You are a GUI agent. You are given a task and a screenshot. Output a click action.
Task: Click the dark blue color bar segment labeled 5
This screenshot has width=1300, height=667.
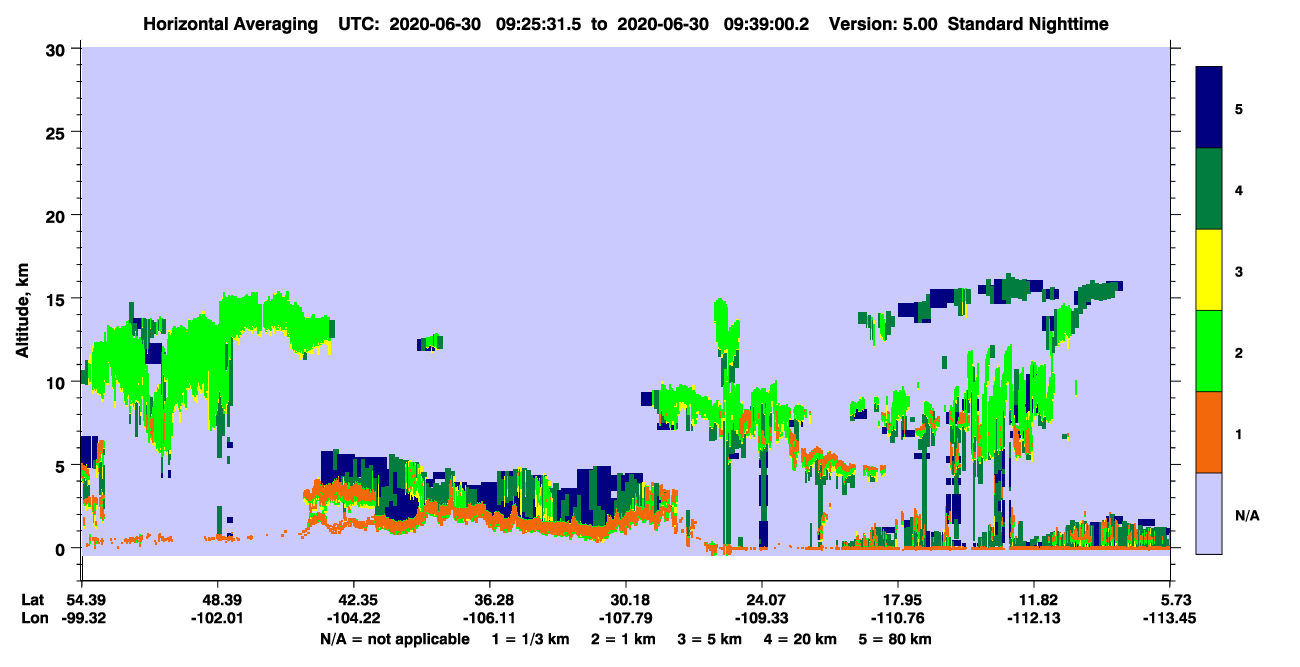point(1209,108)
